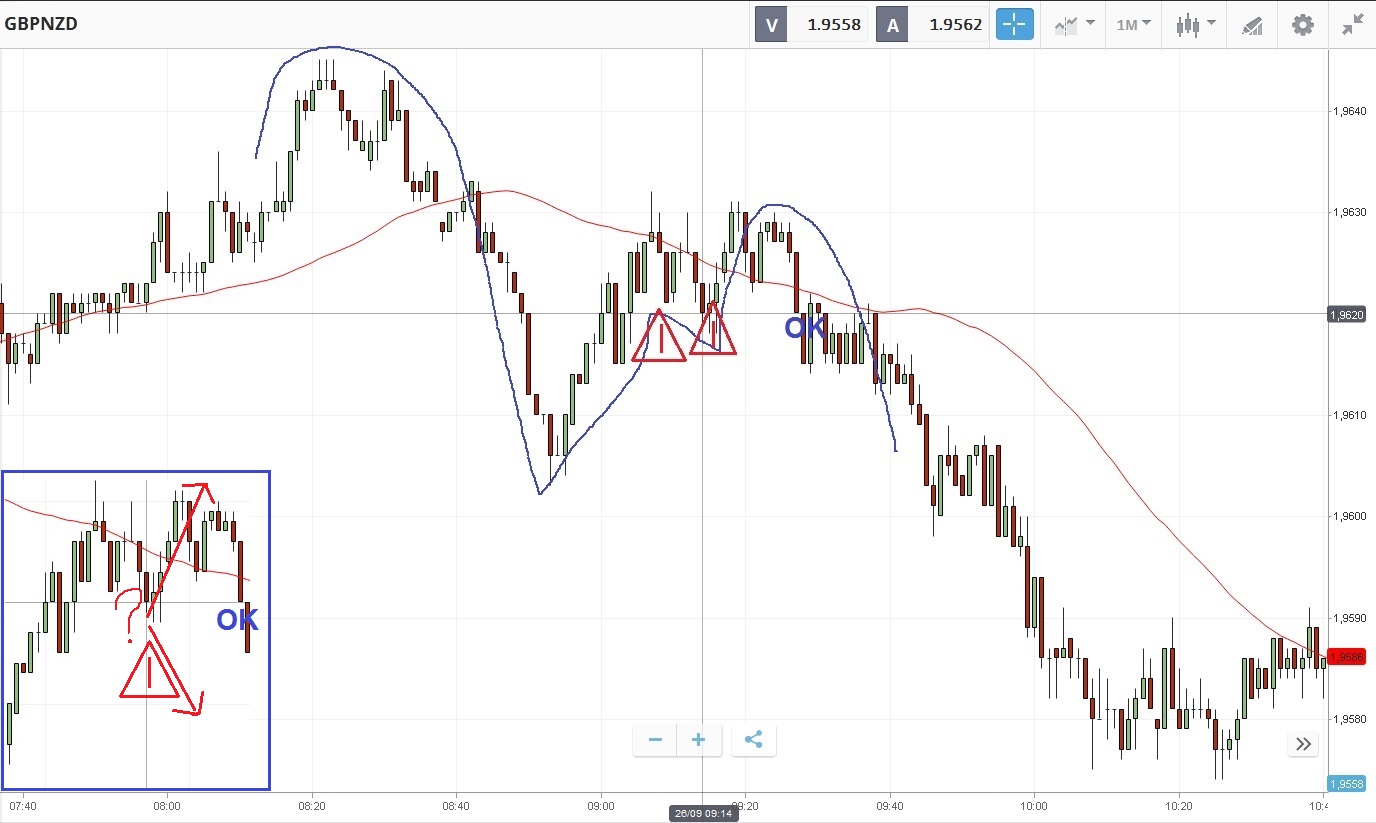
Task: Click the 10:20 time axis label
Action: 1179,806
